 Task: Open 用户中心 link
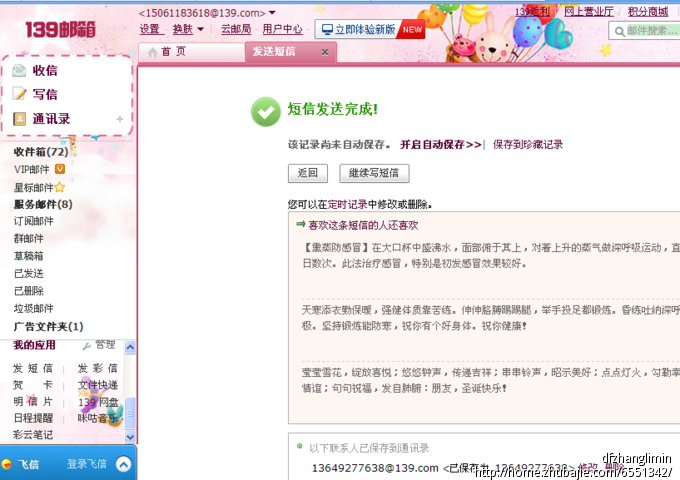[x=282, y=29]
